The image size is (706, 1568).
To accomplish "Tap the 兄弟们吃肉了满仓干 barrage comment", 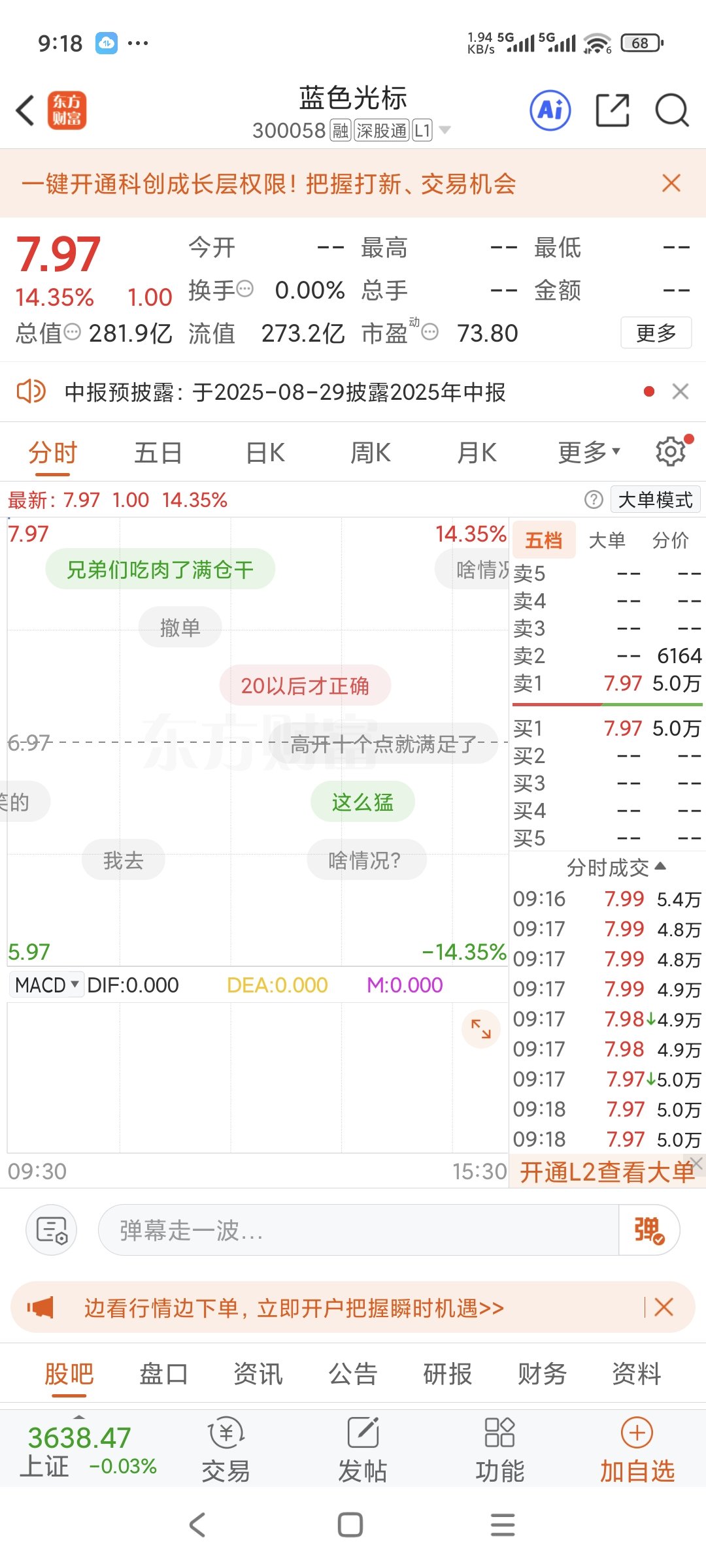I will tap(160, 569).
